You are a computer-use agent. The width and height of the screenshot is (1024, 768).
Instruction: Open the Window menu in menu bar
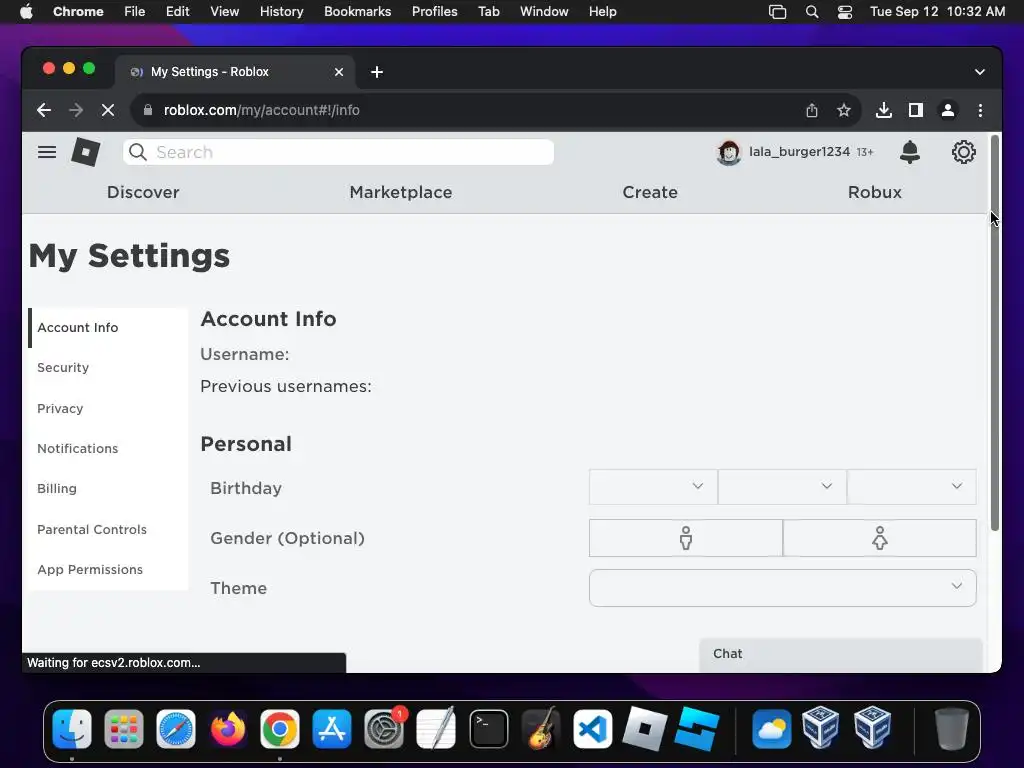coord(544,12)
